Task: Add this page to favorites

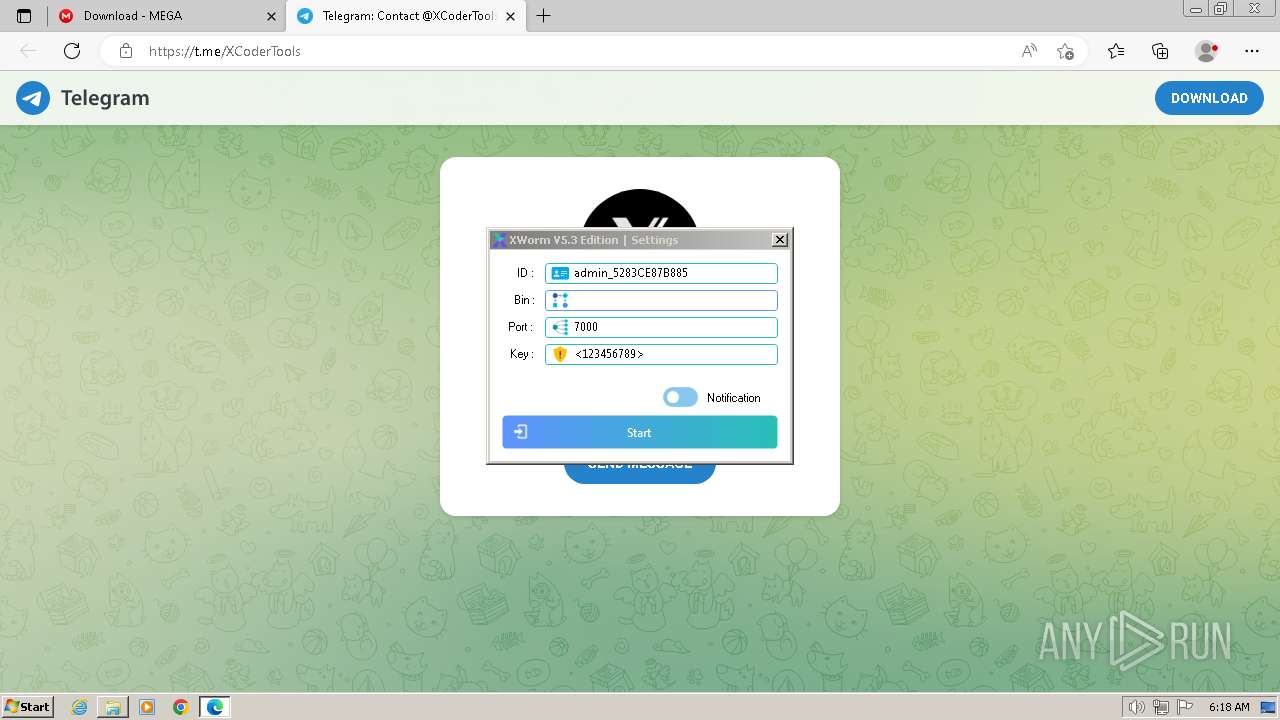Action: coord(1065,51)
